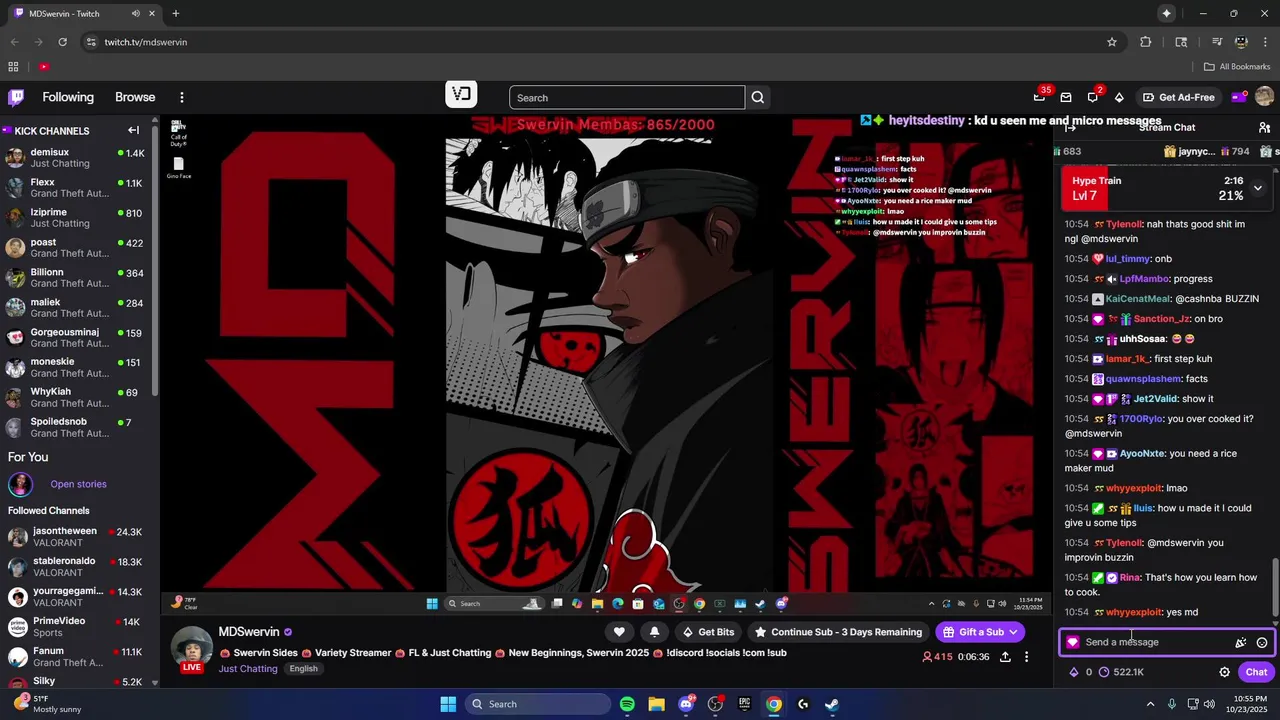Go to the Following tab
Viewport: 1280px width, 720px height.
[x=68, y=97]
